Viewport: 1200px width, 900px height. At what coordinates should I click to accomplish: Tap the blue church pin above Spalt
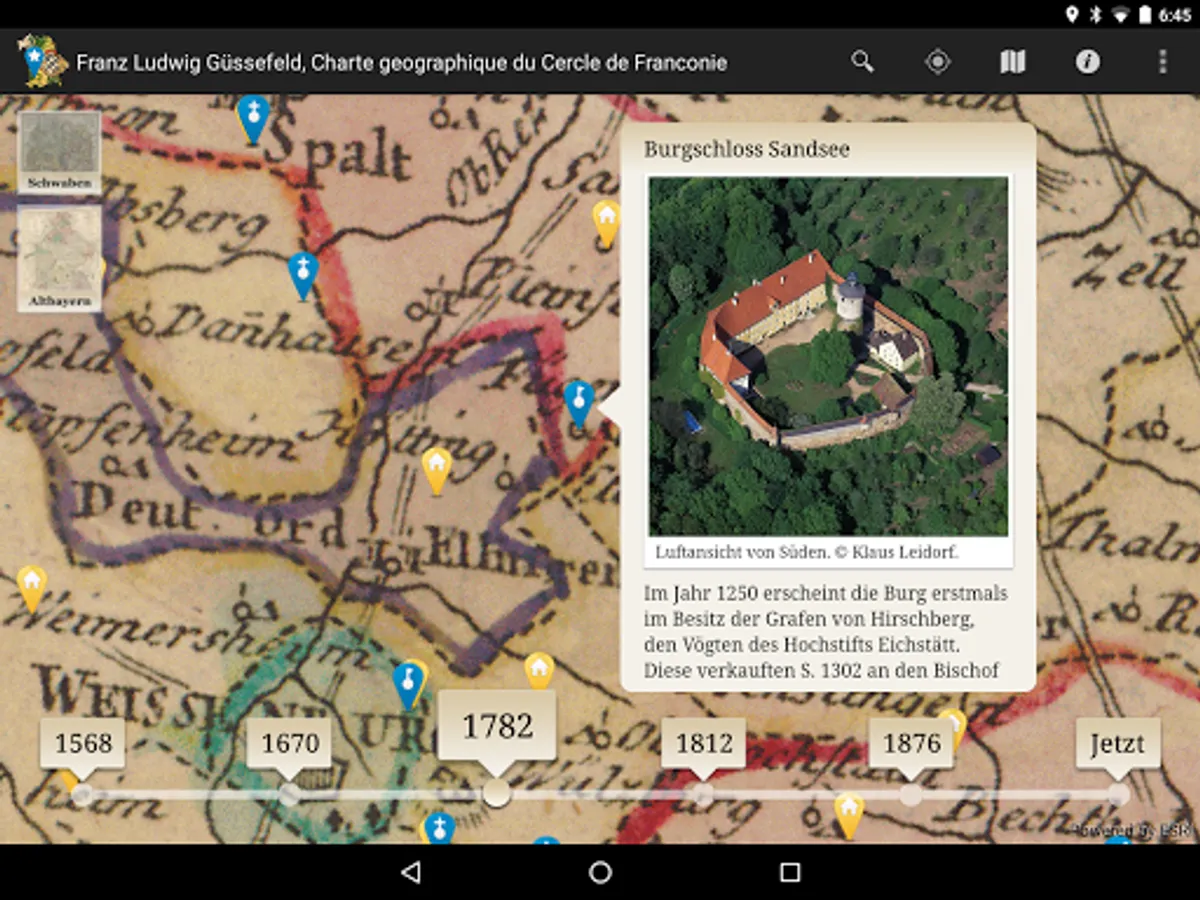click(254, 120)
